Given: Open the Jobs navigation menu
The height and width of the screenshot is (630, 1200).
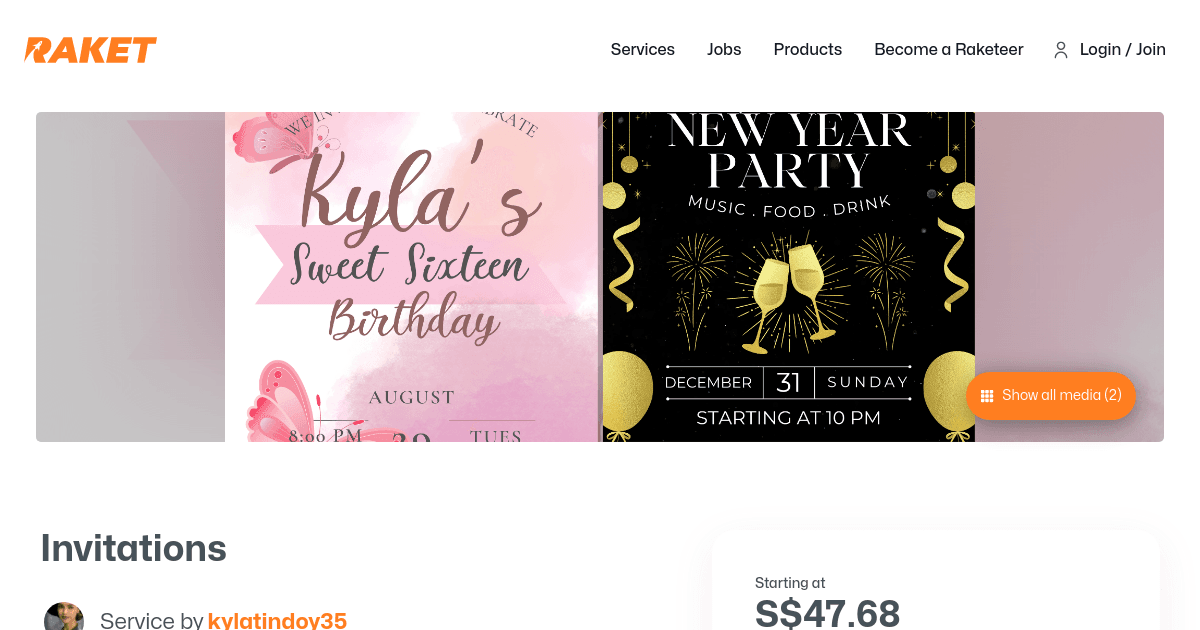Looking at the screenshot, I should (724, 49).
